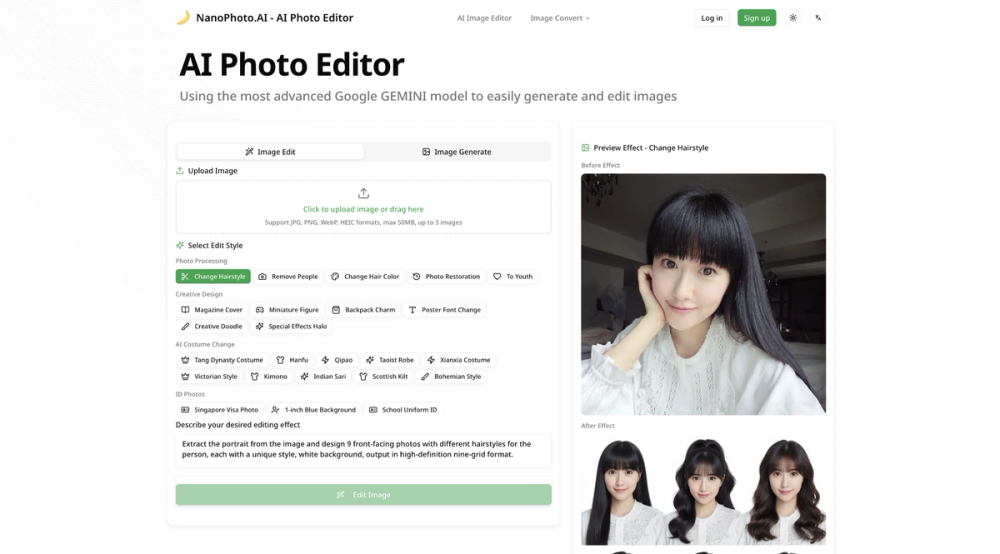Choose the 1-inch Blue Background option
The width and height of the screenshot is (1000, 554).
313,410
